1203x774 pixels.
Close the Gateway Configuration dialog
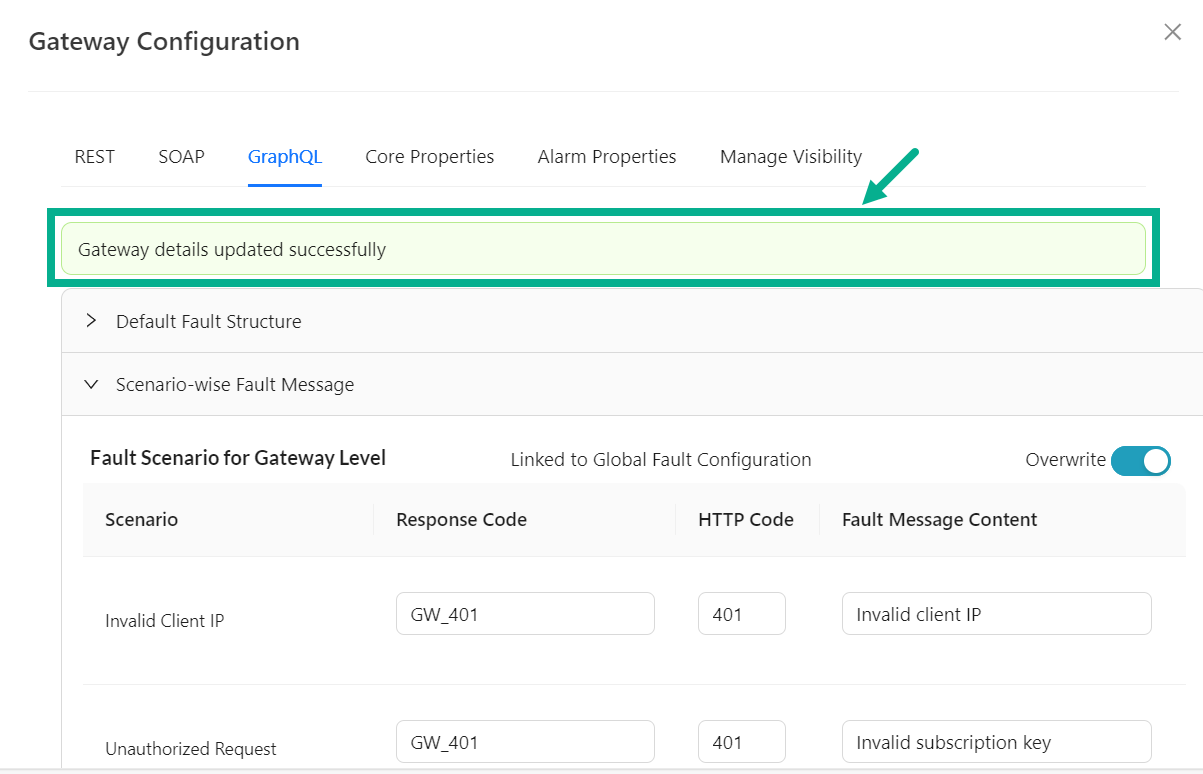[1172, 32]
